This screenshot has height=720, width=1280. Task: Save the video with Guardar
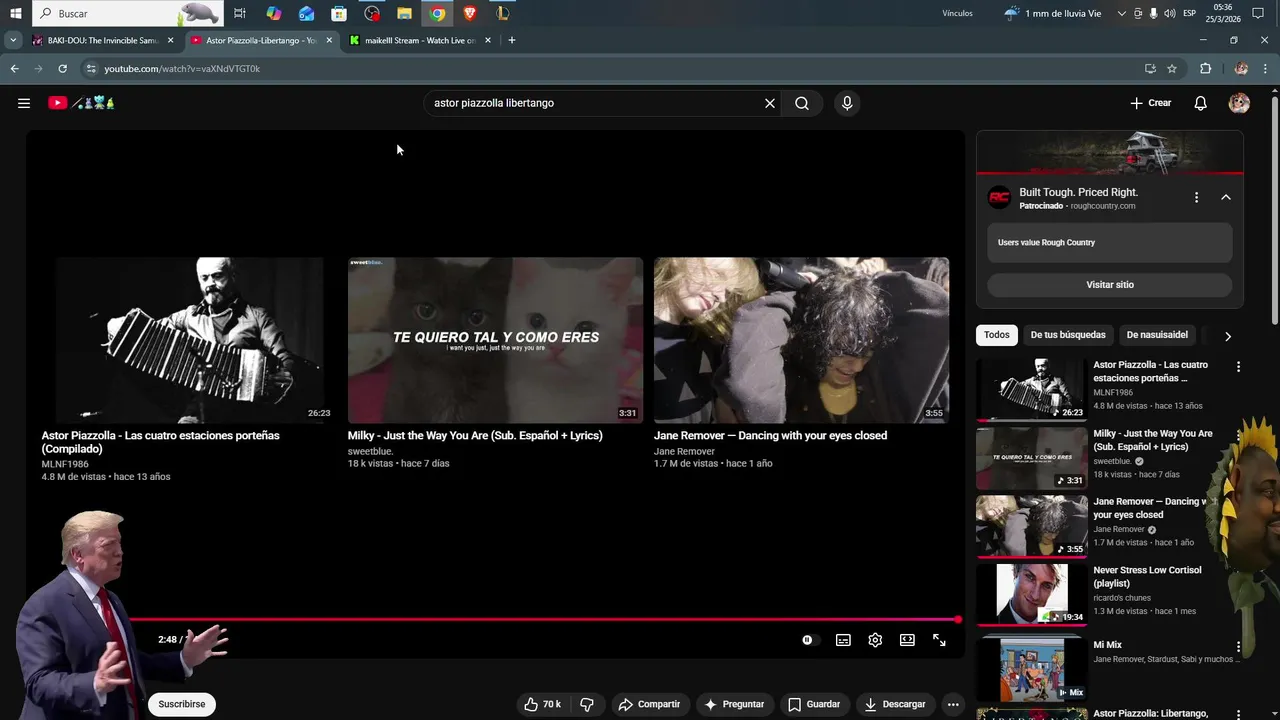point(814,704)
